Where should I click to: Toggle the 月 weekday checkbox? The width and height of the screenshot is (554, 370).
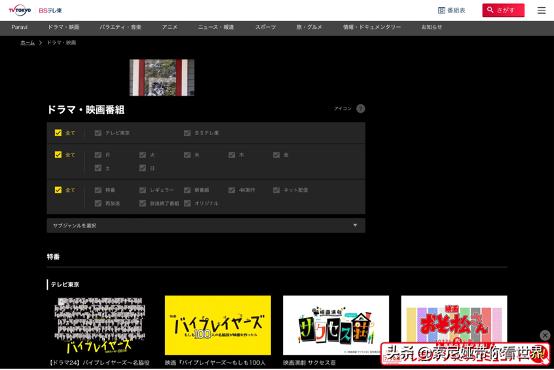coord(98,155)
